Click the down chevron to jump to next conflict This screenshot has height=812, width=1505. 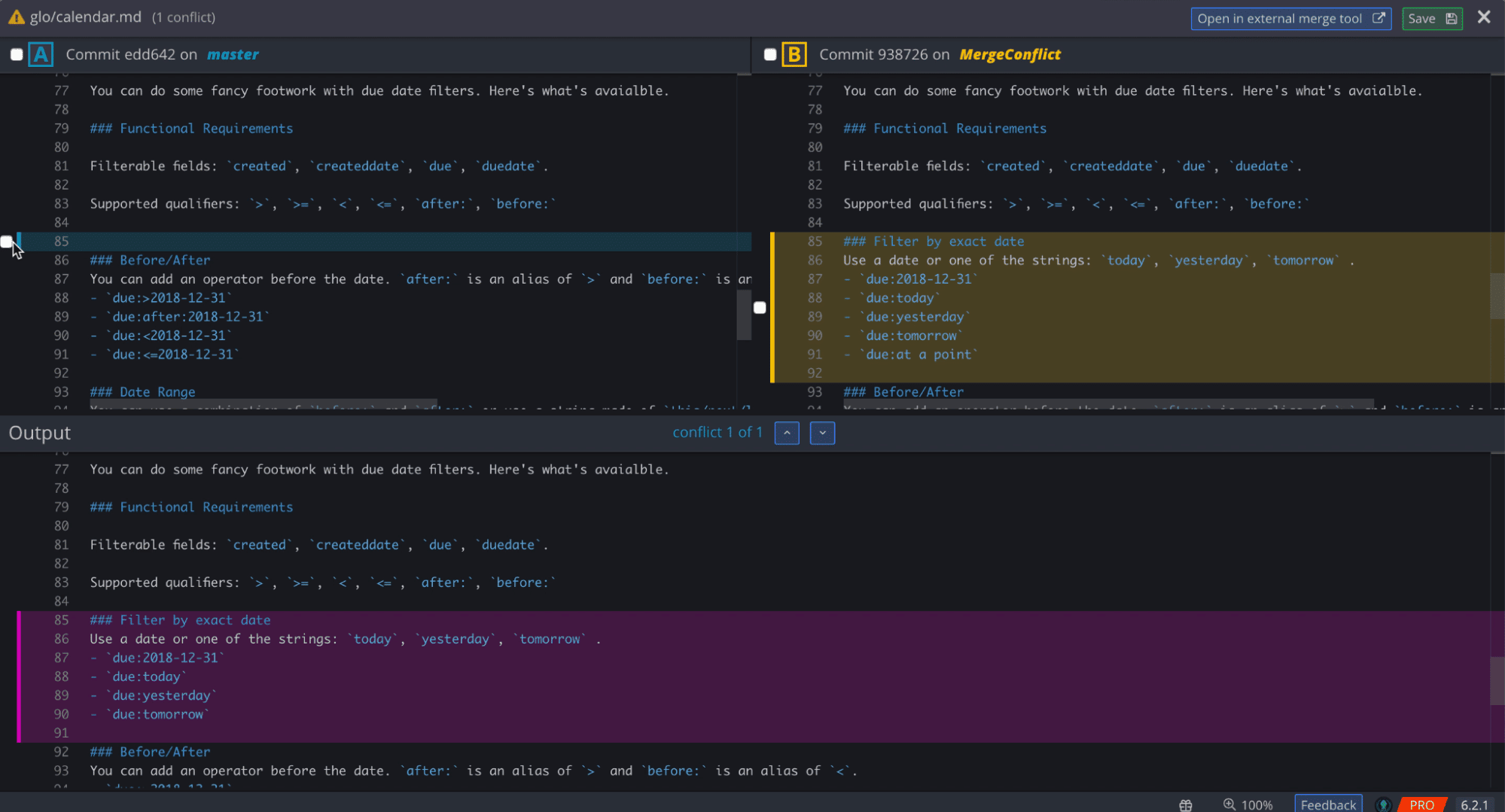pos(822,433)
